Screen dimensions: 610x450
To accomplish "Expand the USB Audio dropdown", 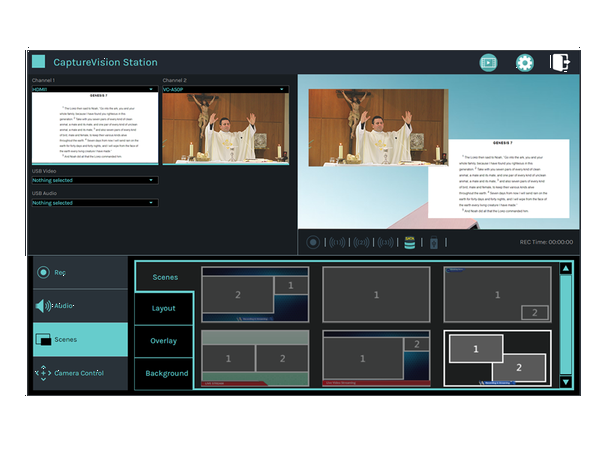I will pos(94,203).
